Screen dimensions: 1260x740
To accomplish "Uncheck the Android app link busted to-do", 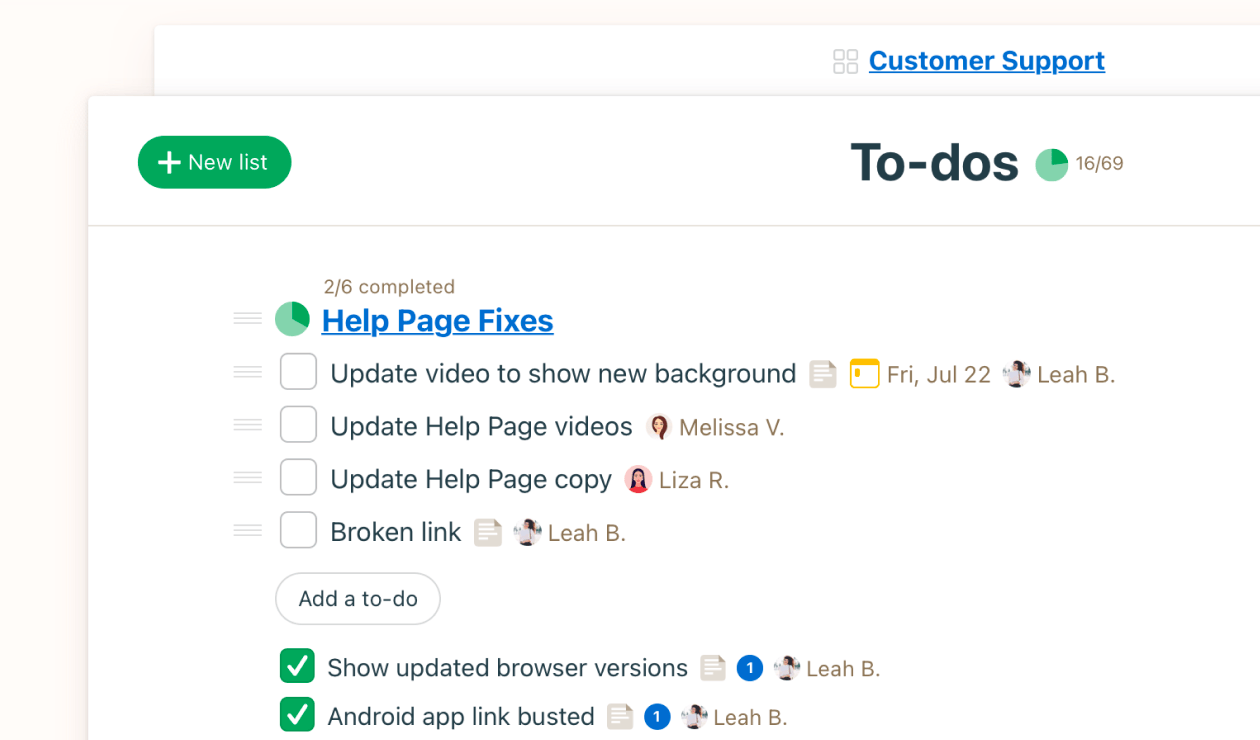I will point(297,715).
